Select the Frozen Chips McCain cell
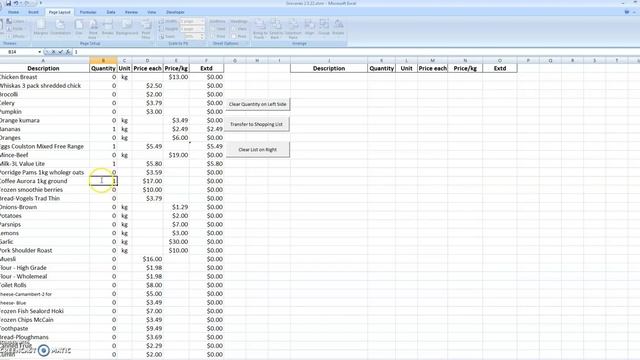 tap(44, 320)
